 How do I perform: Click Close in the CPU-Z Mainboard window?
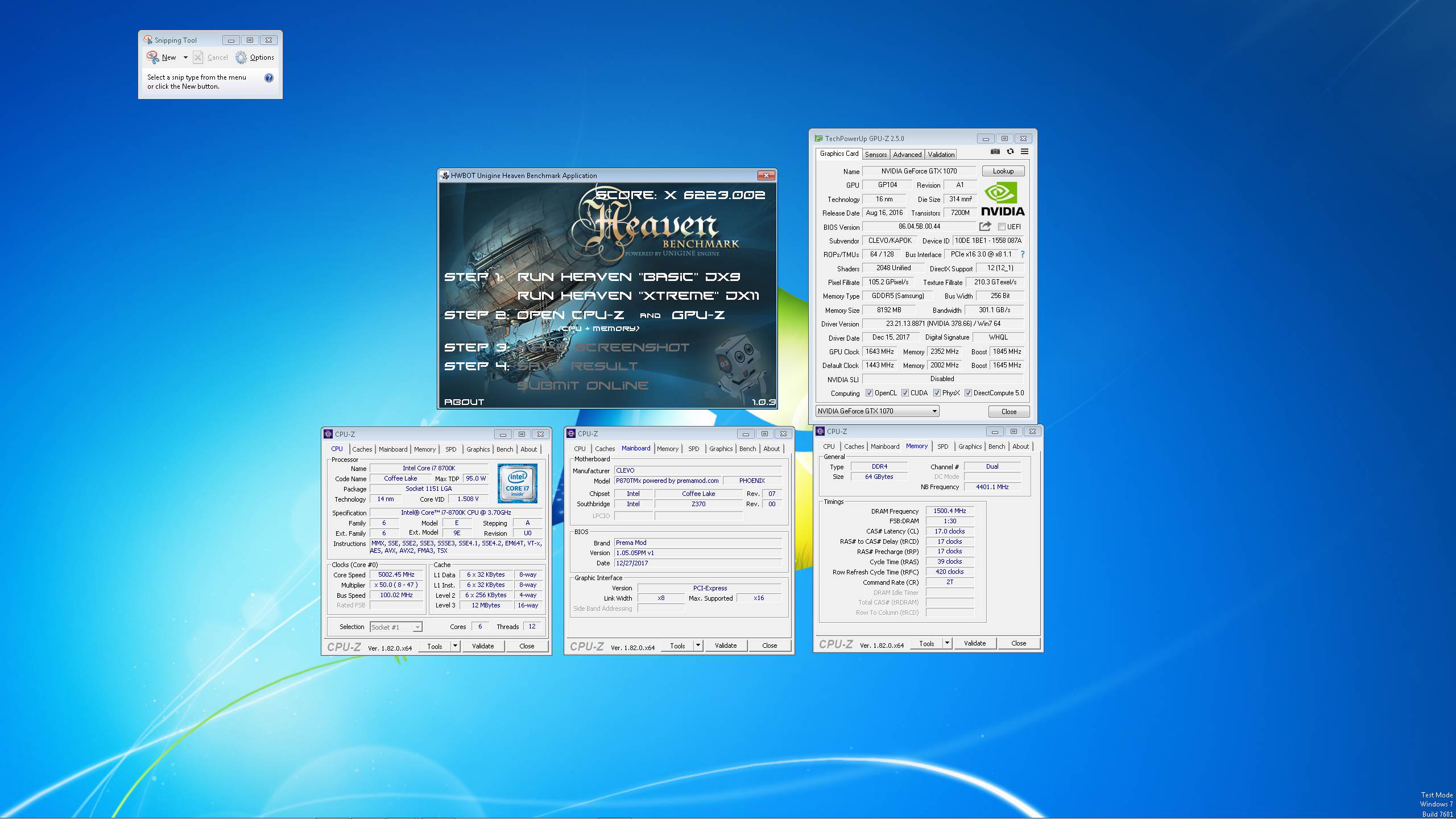click(x=770, y=646)
